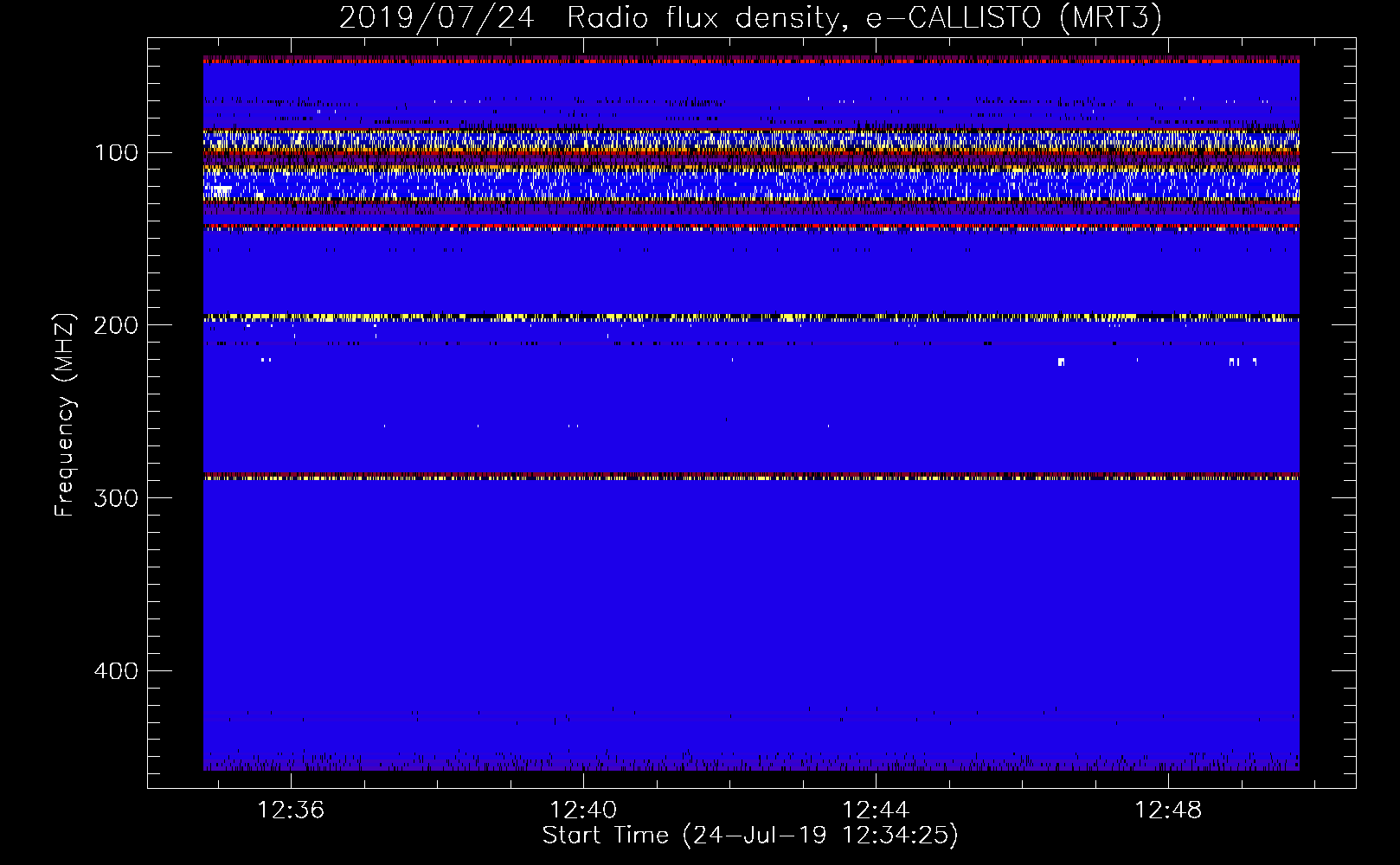Click the 12:44 time axis label
Image resolution: width=1400 pixels, height=865 pixels.
coord(876,811)
